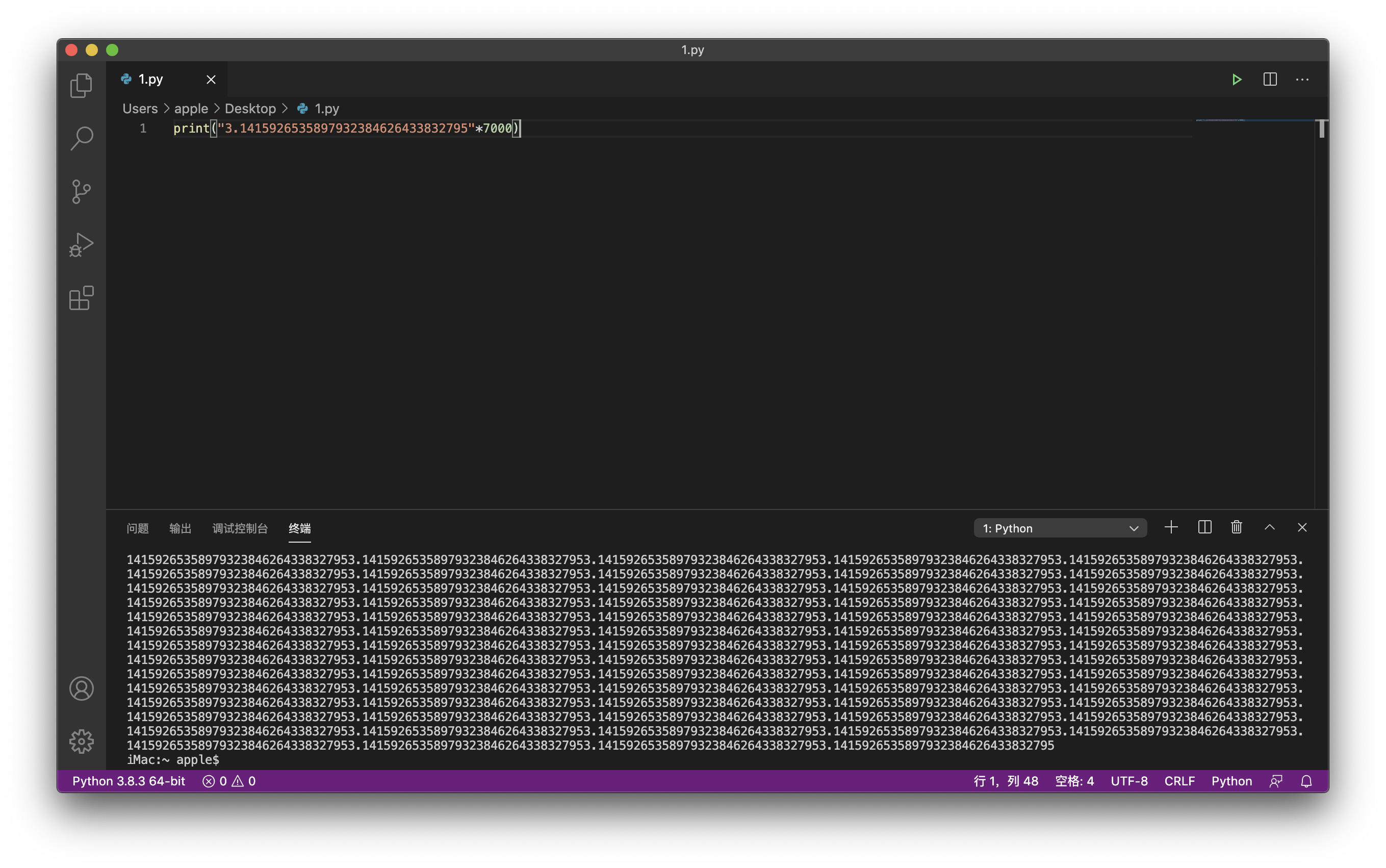Screen dimensions: 1386x868
Task: Switch to the 输出 panel tab
Action: 180,528
